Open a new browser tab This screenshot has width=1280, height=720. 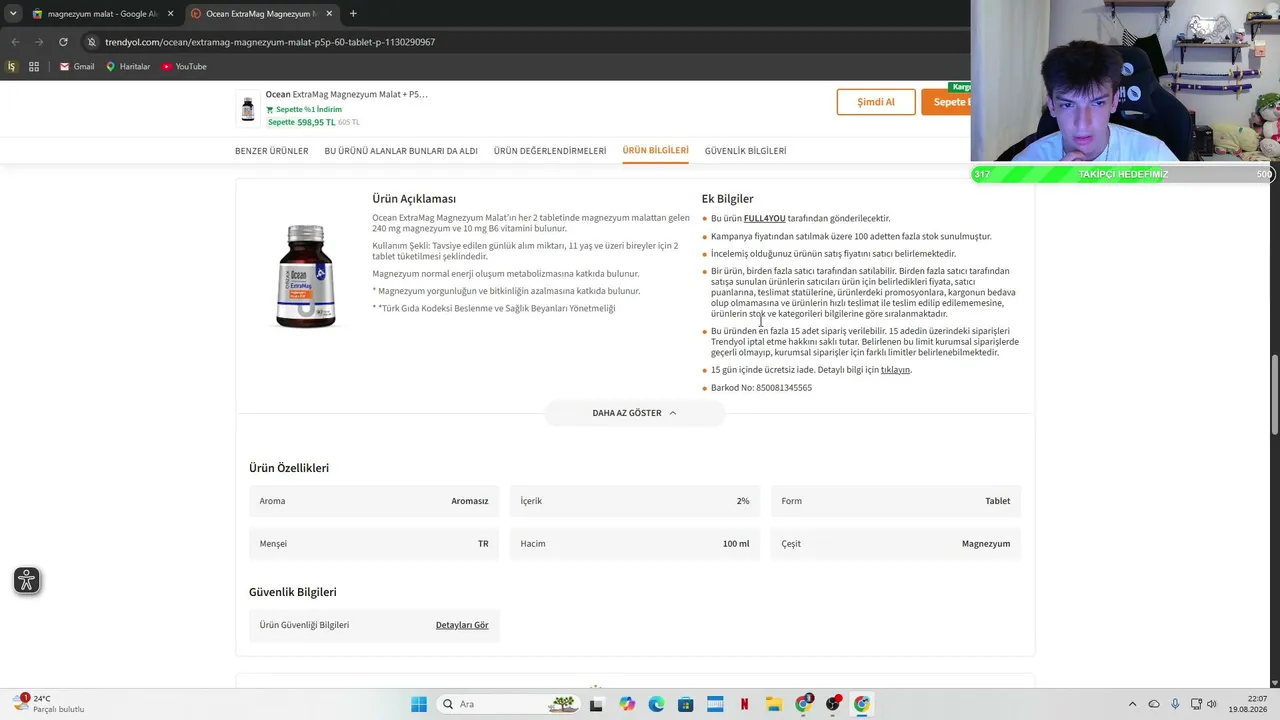coord(353,14)
